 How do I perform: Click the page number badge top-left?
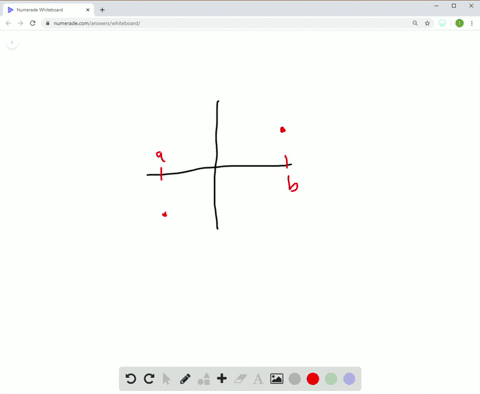point(12,43)
